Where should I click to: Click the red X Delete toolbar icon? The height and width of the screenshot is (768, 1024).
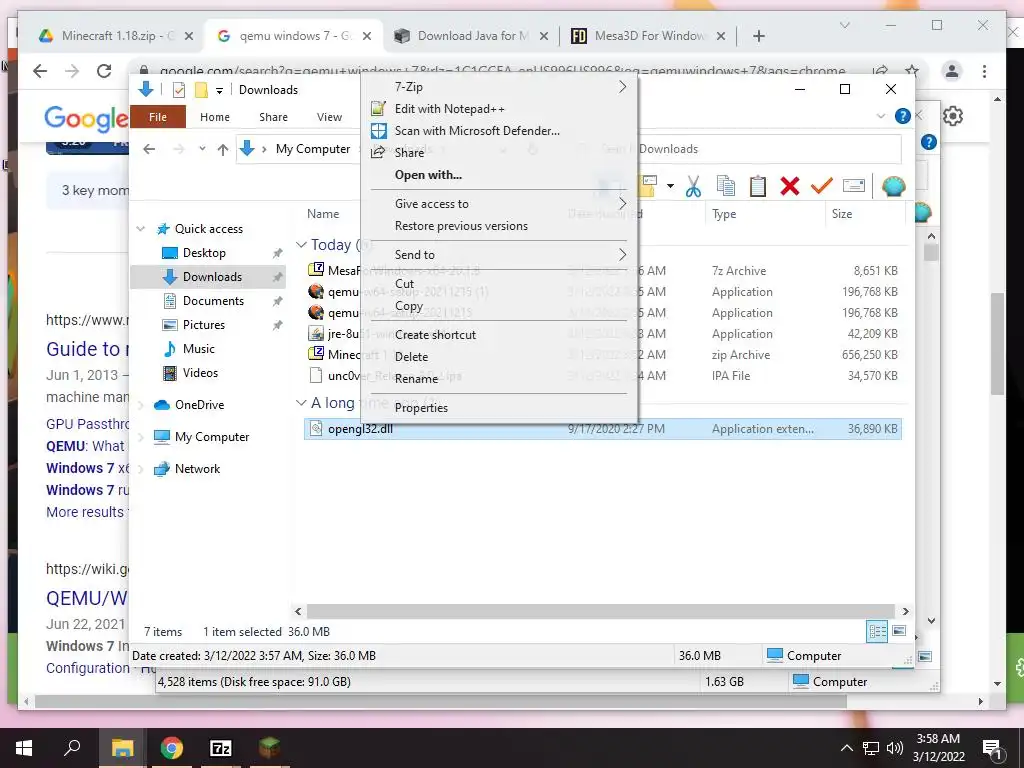[x=790, y=187]
